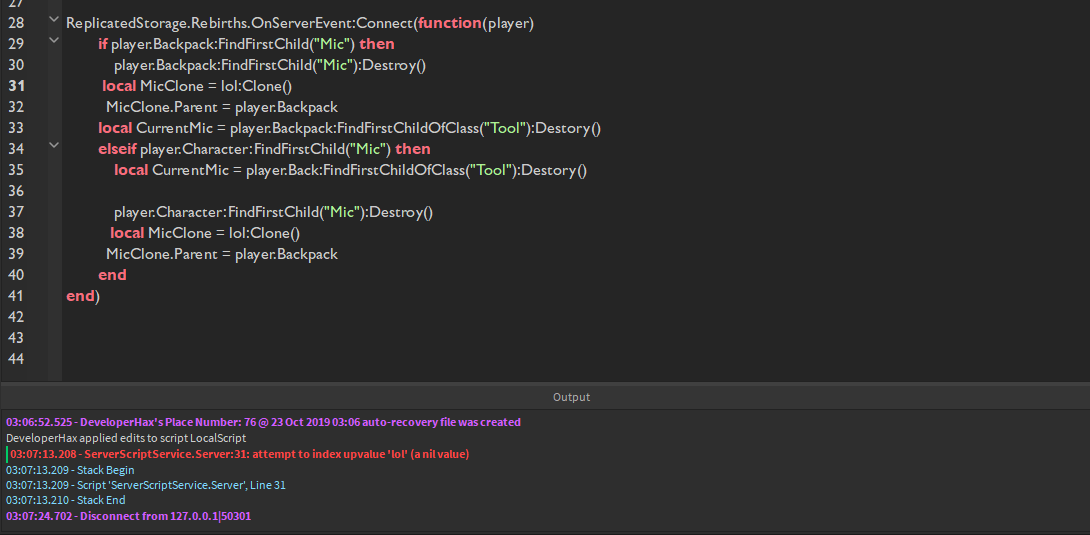Viewport: 1090px width, 535px height.
Task: Click line number 33 in the gutter
Action: tap(16, 128)
